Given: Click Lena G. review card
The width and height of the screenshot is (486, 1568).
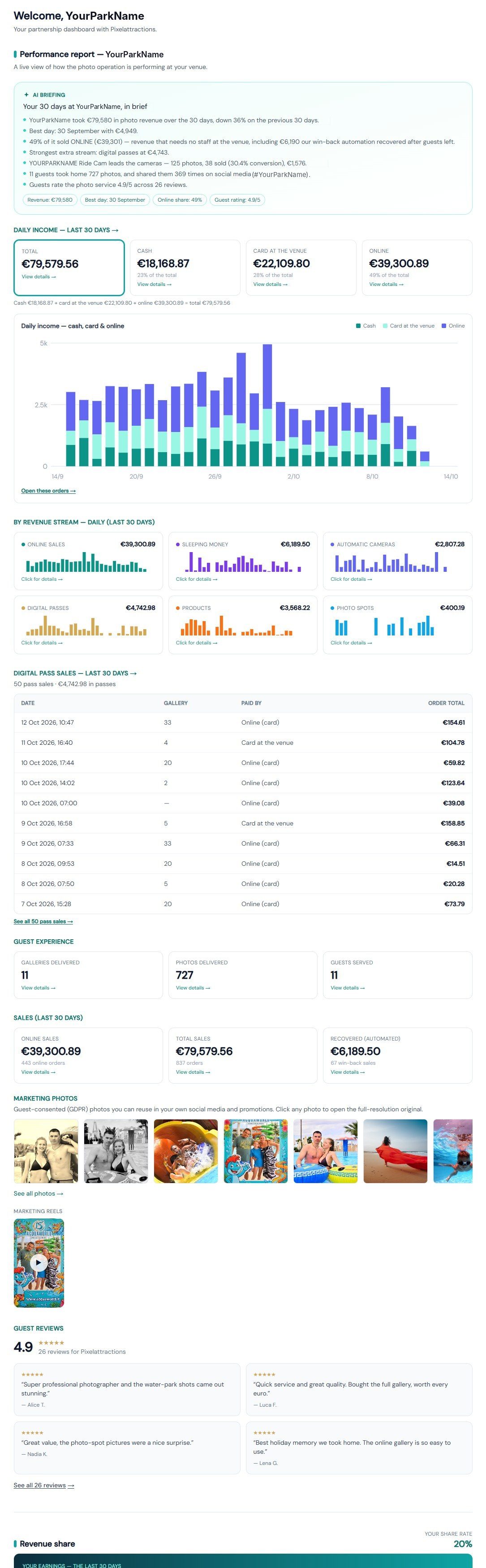Looking at the screenshot, I should pos(359,1447).
